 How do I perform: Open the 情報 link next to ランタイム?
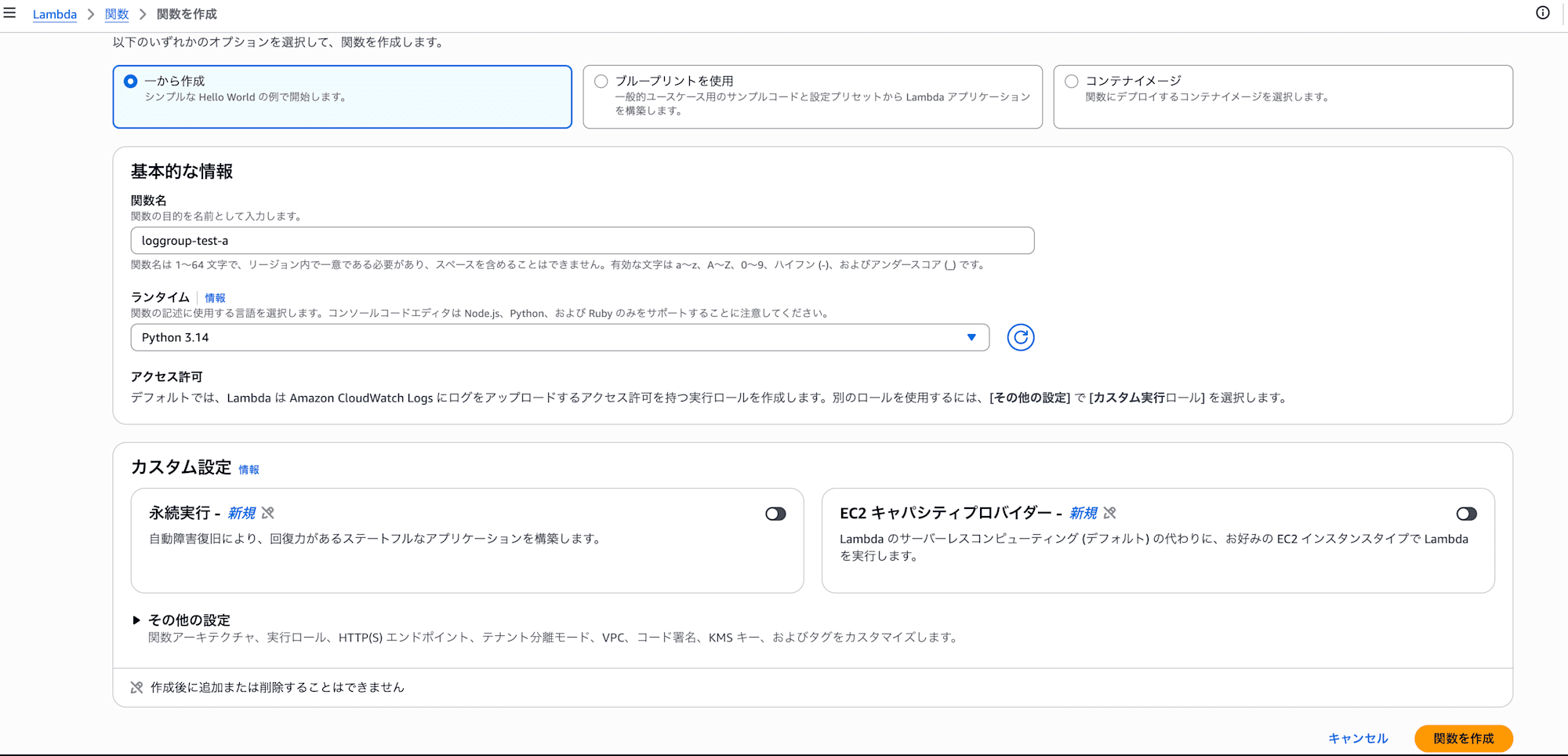tap(215, 298)
